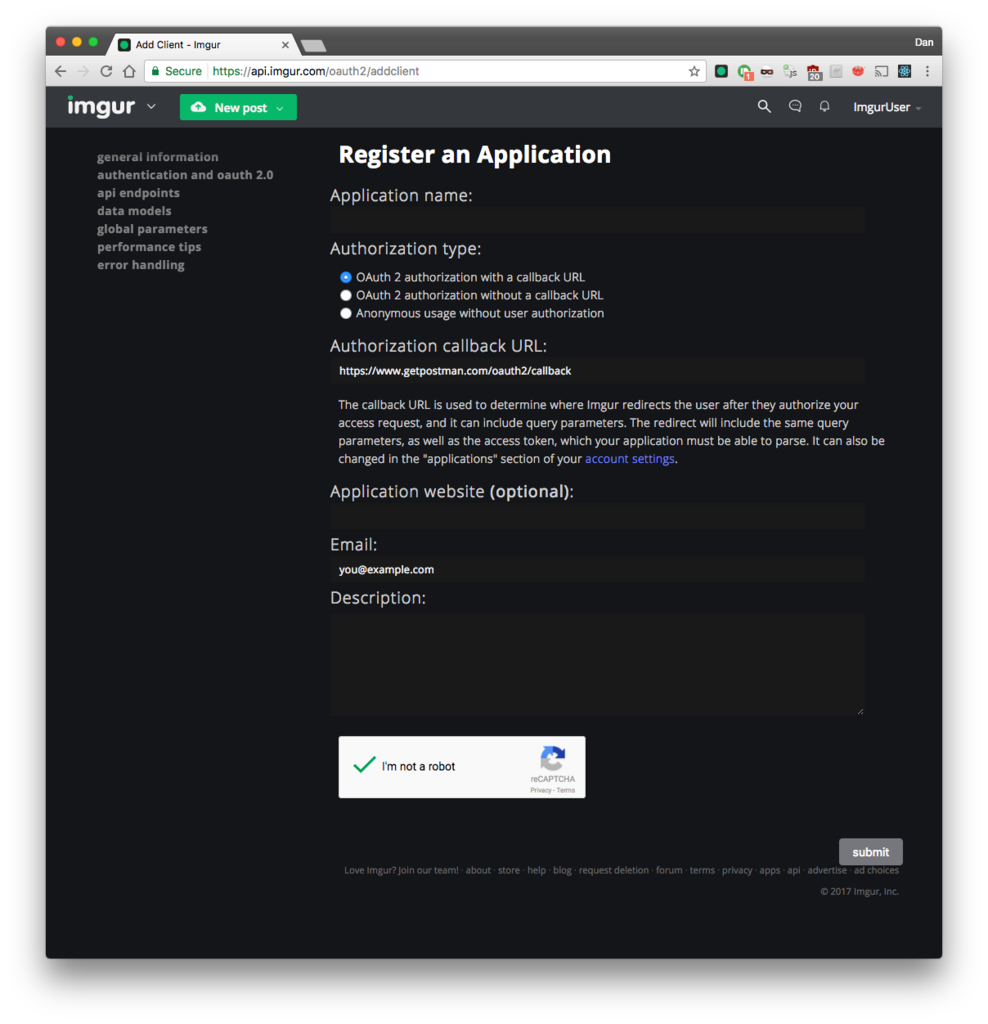Open the about footer link
The width and height of the screenshot is (988, 1024).
point(478,870)
